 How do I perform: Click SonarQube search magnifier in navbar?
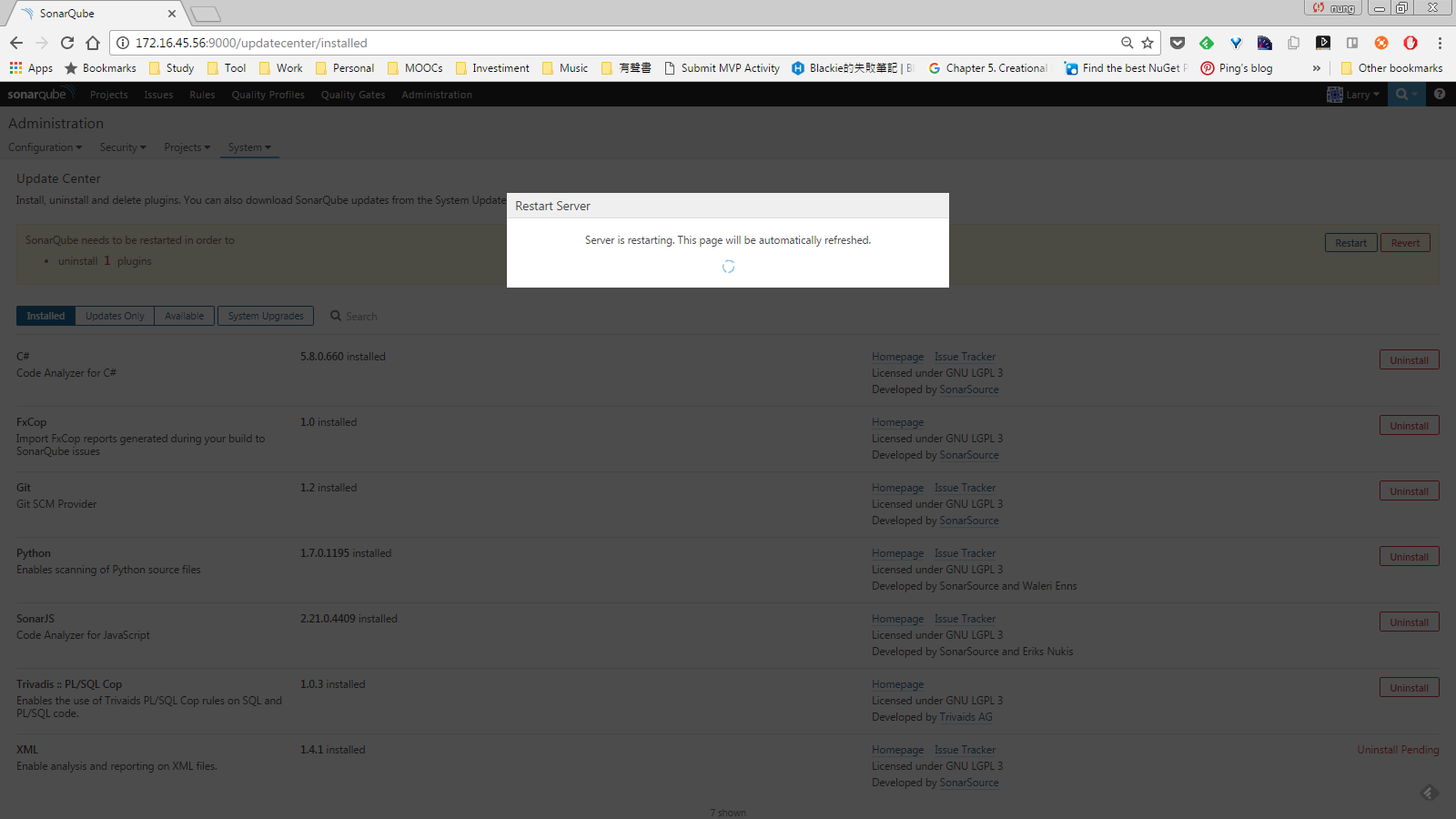[1407, 94]
